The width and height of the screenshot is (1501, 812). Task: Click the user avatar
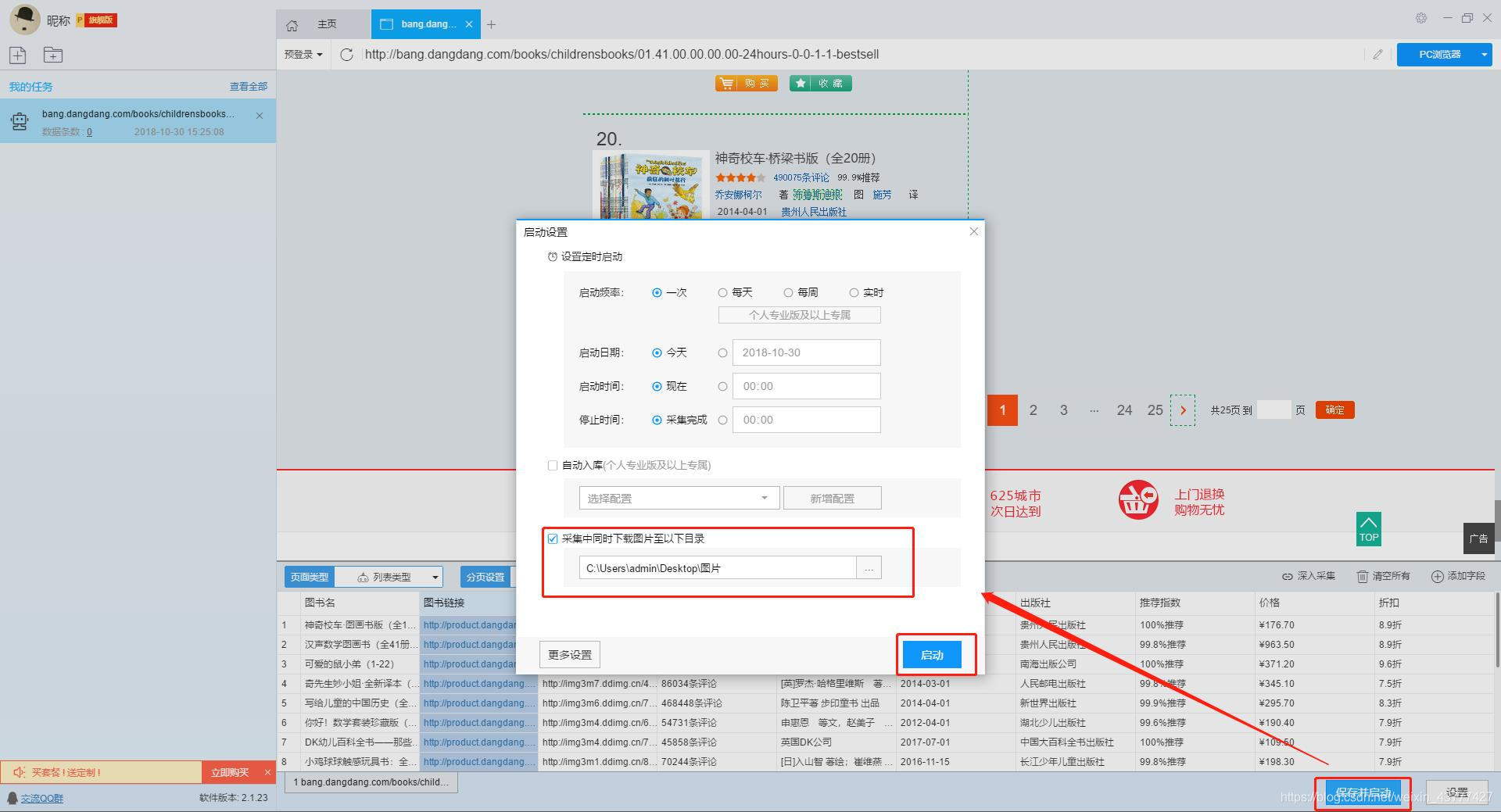[24, 20]
